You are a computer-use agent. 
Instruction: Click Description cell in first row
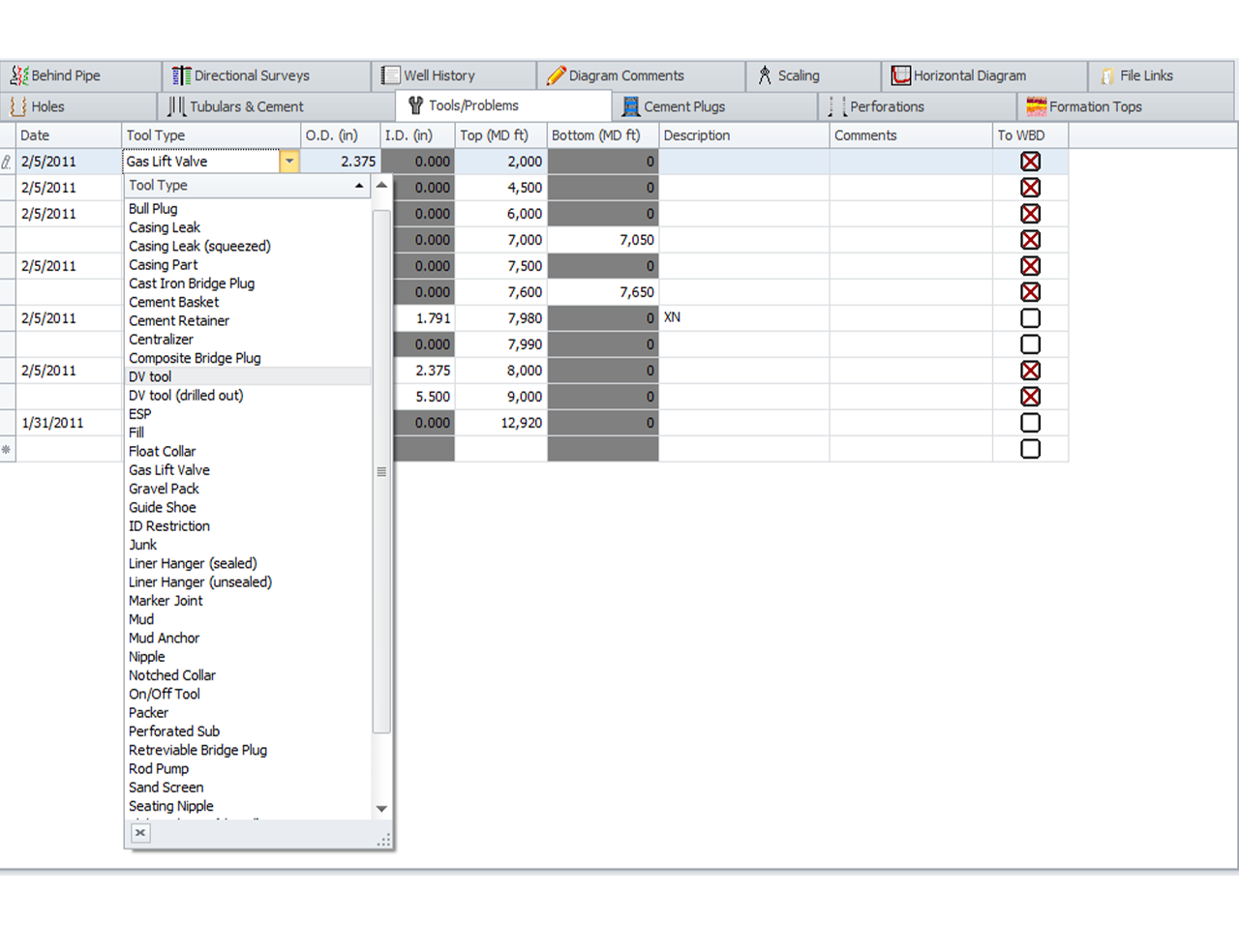(742, 162)
